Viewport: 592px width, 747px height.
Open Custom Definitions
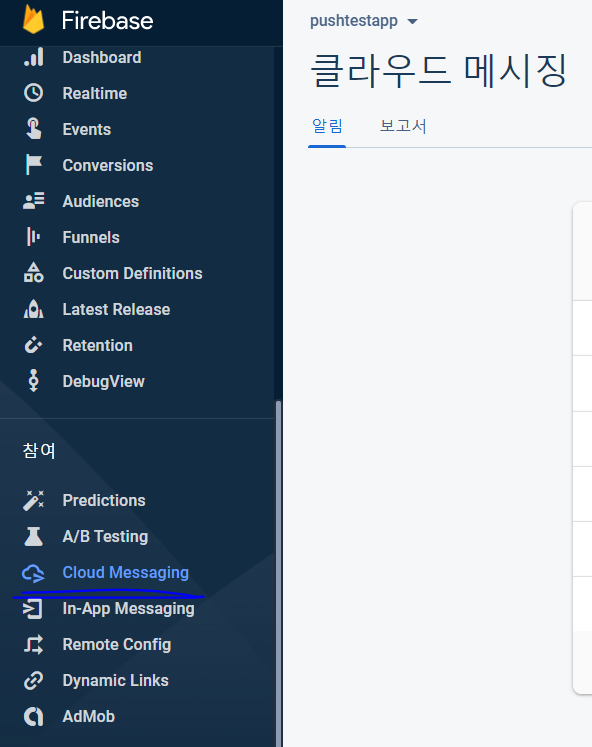point(132,273)
